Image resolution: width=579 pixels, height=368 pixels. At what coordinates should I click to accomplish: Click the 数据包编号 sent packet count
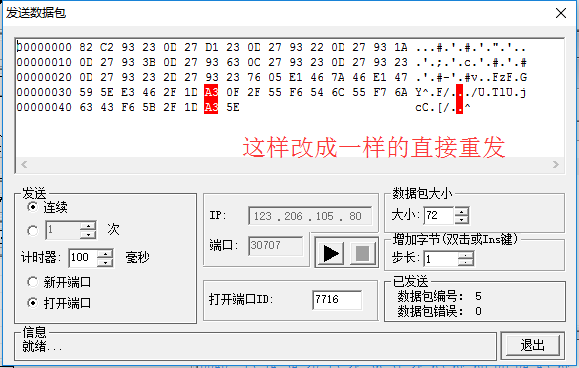478,296
